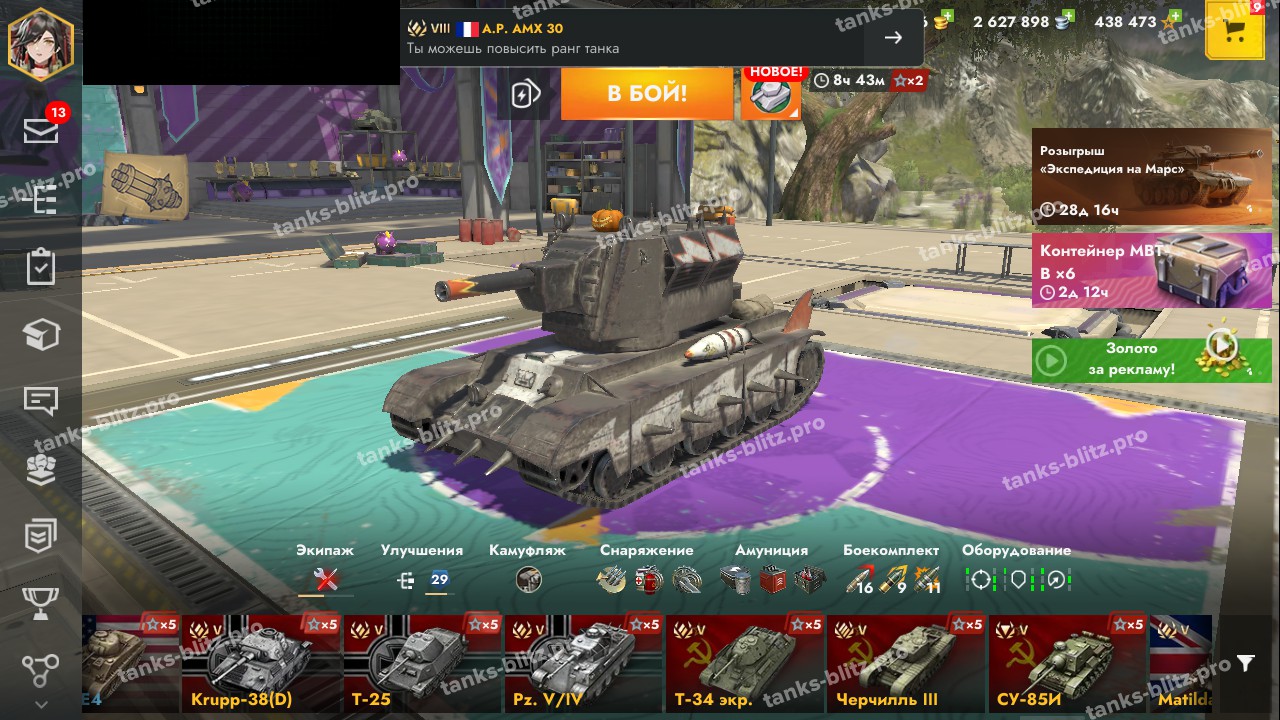The height and width of the screenshot is (720, 1280).
Task: Open the crate storage icon
Action: tap(41, 334)
